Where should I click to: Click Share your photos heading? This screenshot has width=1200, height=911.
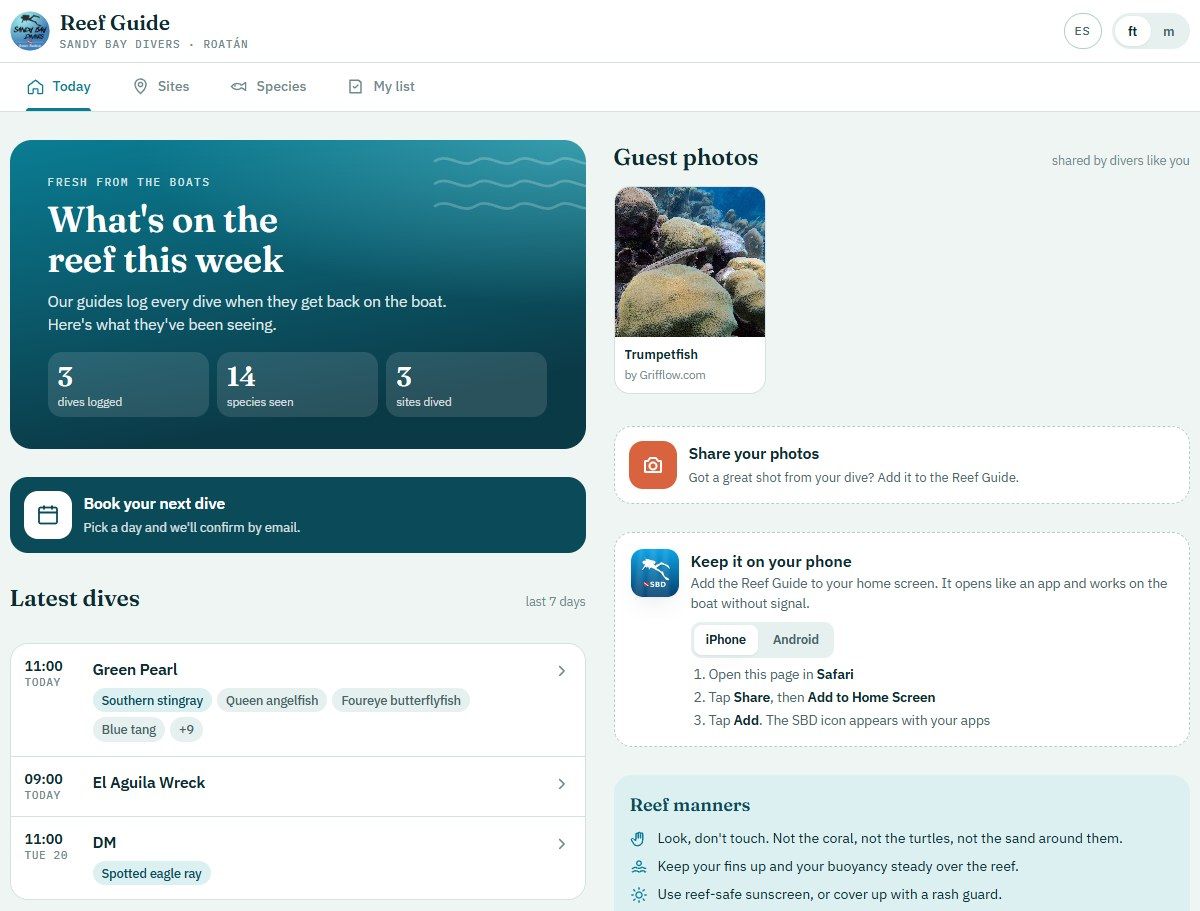point(754,454)
